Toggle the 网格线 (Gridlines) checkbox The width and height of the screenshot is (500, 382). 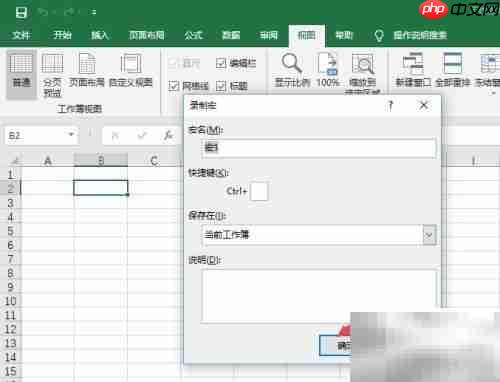coord(189,86)
